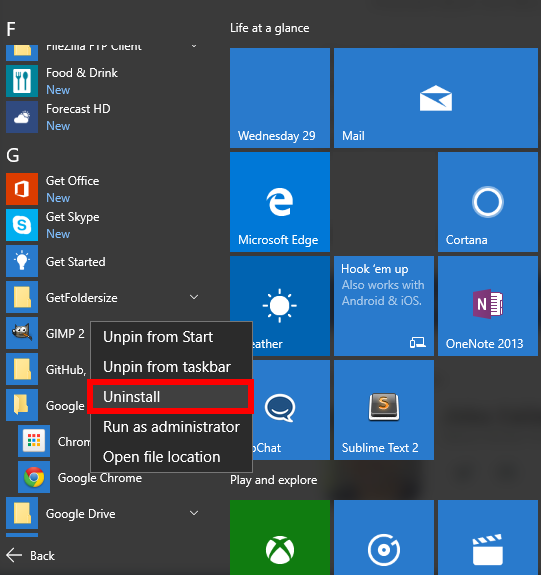
Task: Click the Google Drive label
Action: point(80,514)
